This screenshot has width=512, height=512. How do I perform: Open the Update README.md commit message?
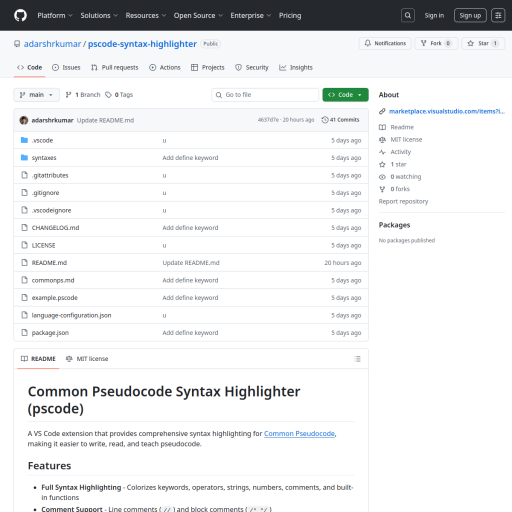(105, 120)
